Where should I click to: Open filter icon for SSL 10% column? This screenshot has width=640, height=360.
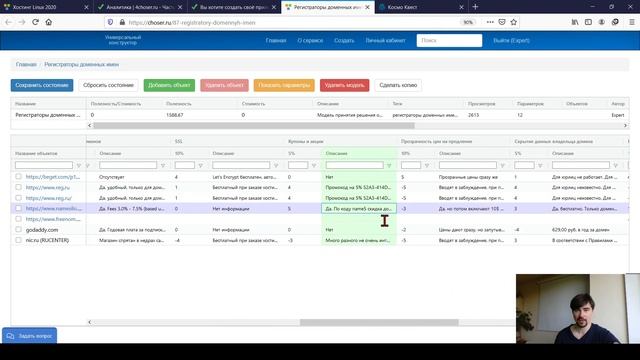tap(200, 165)
